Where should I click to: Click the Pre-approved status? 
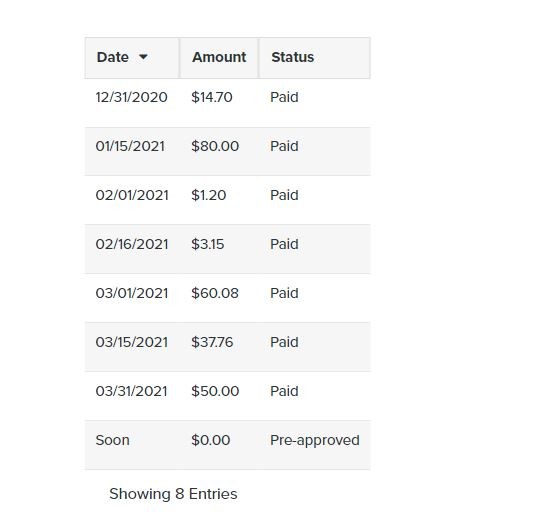point(315,441)
